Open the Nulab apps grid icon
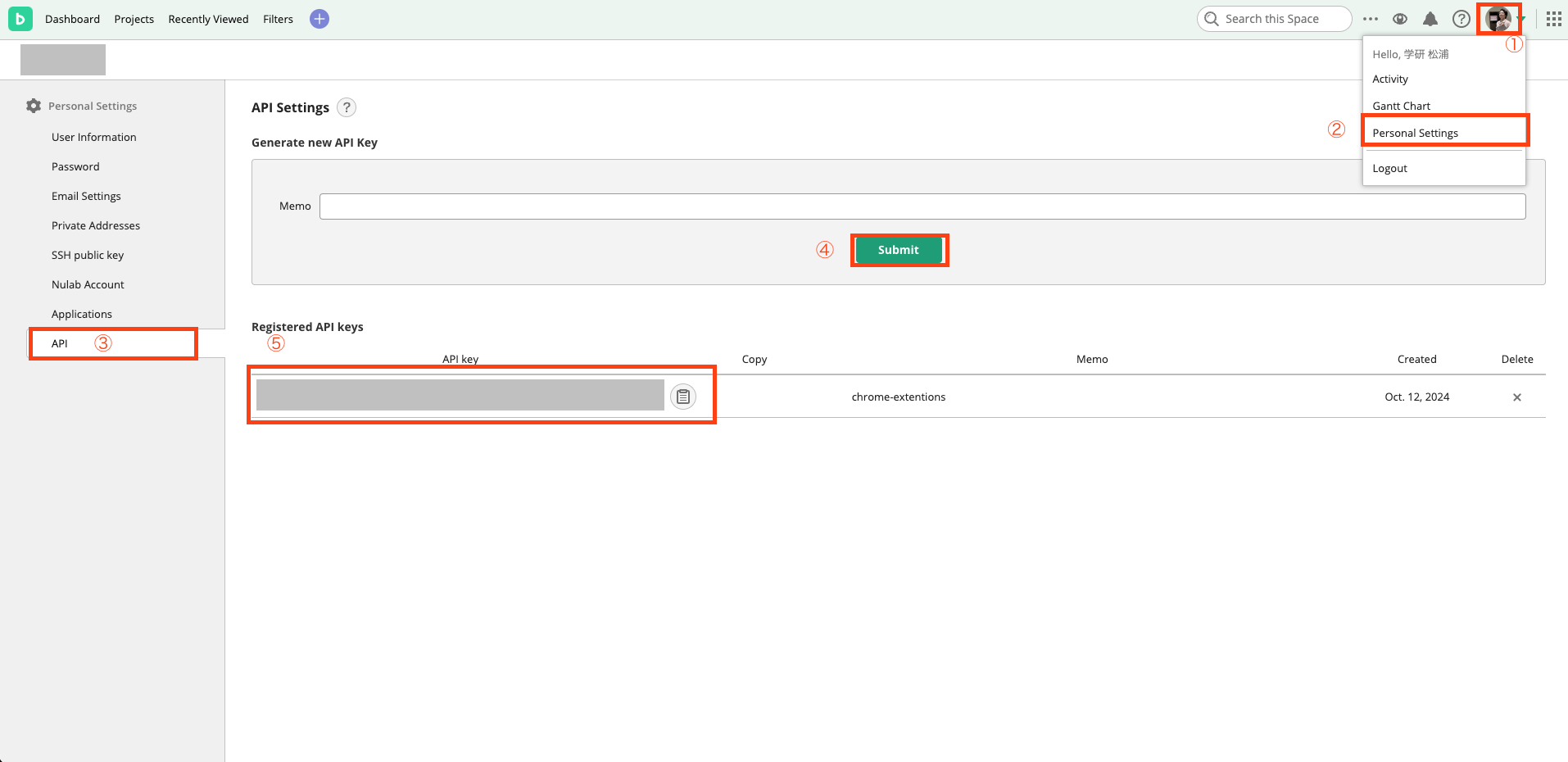The image size is (1568, 762). [x=1552, y=19]
